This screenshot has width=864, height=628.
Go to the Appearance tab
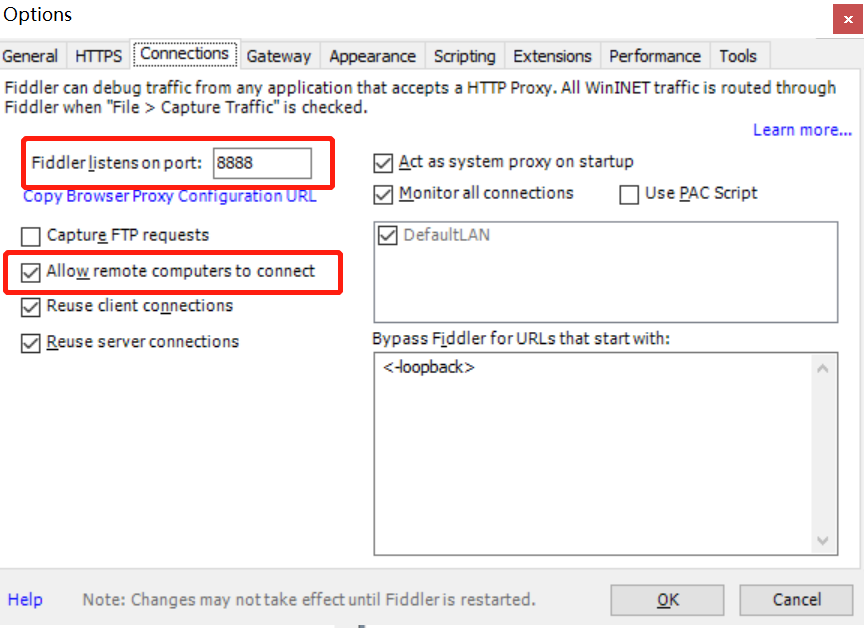tap(372, 56)
